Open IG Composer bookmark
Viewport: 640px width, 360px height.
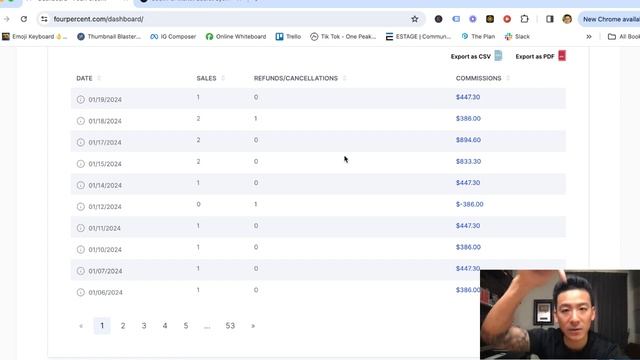pos(173,37)
